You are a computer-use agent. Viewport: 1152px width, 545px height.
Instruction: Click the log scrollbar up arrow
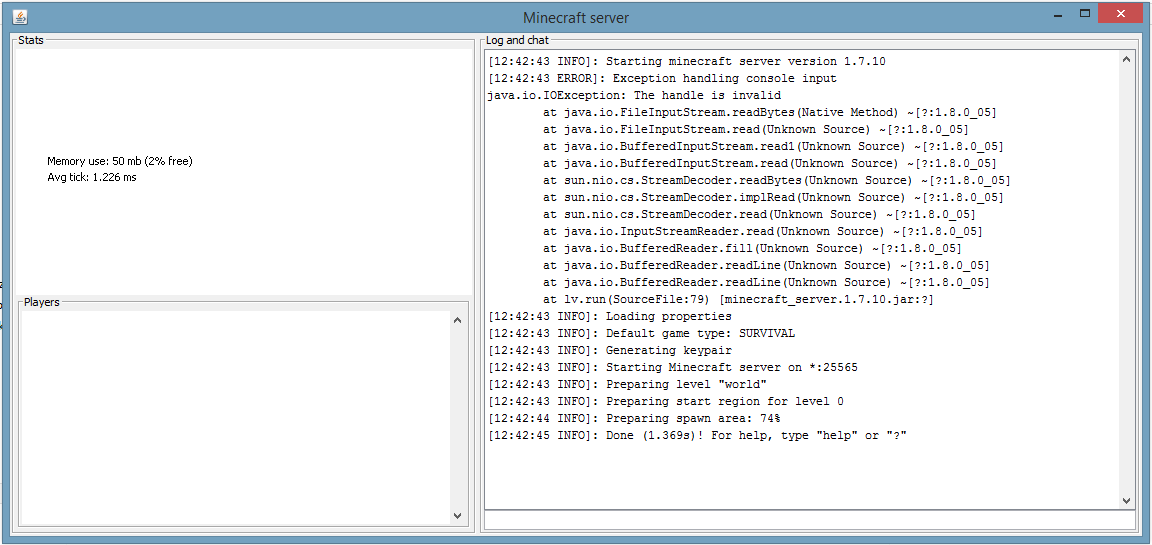click(x=1126, y=60)
